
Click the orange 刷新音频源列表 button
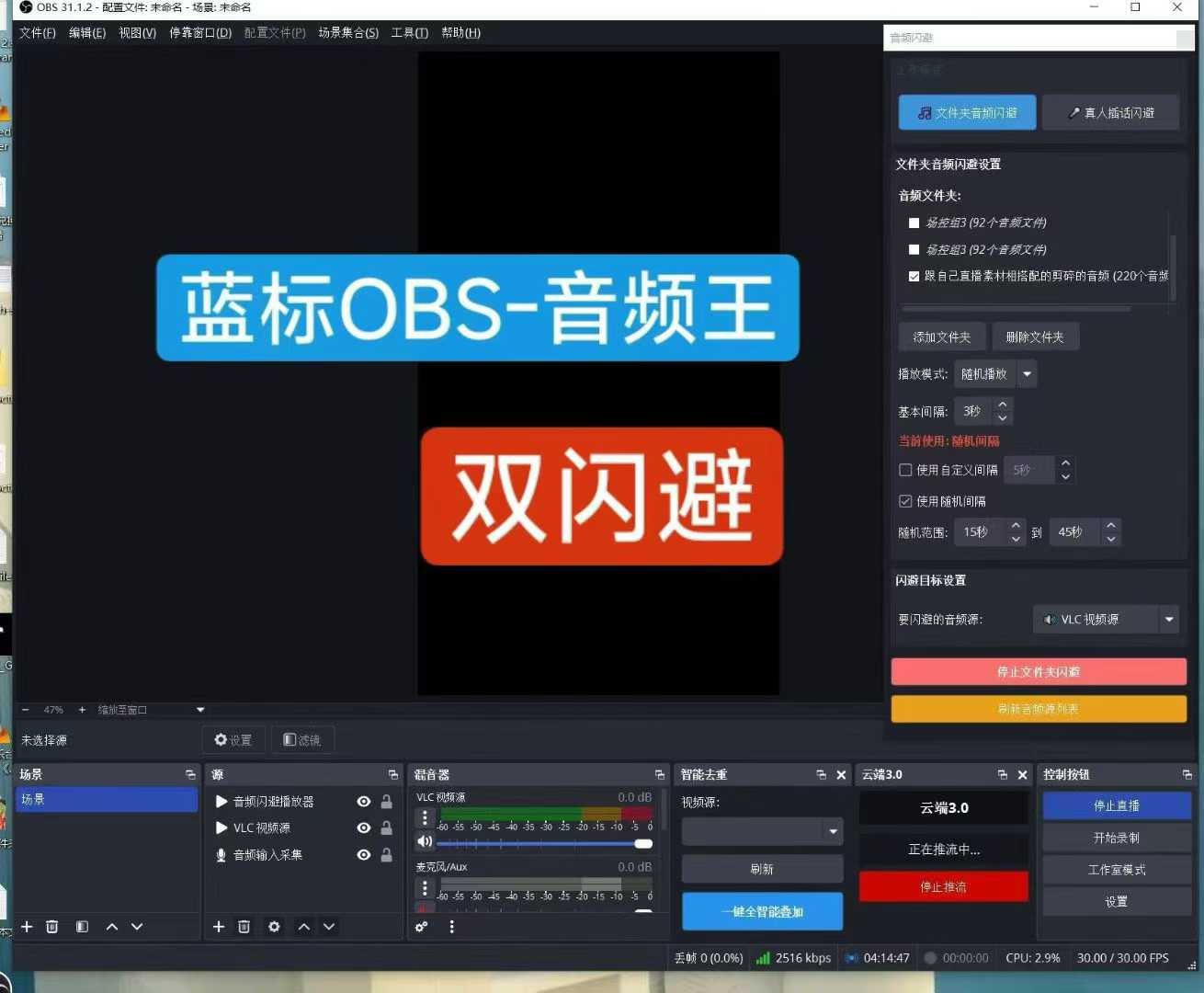1039,709
